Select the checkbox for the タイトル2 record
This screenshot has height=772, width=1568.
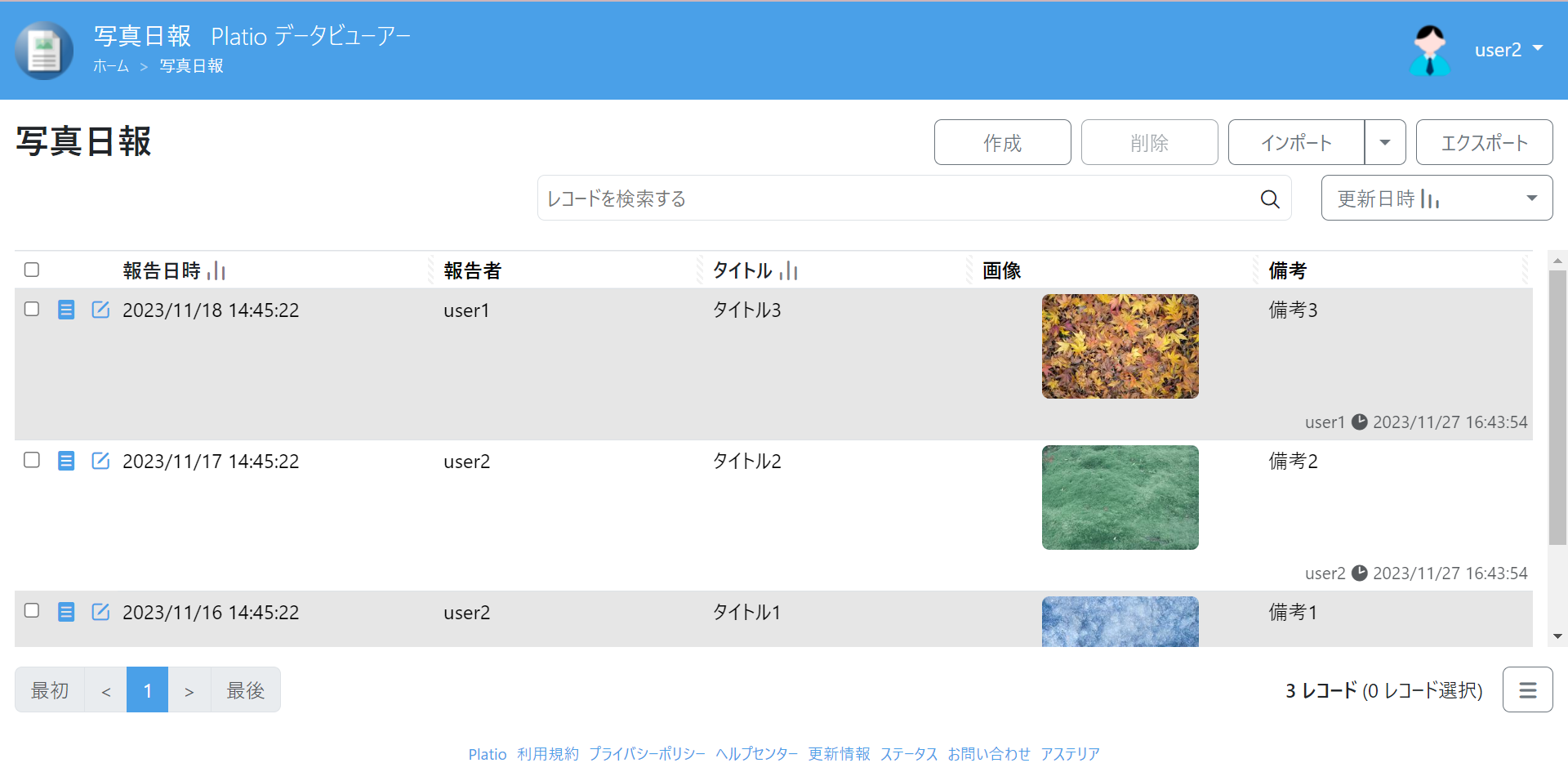32,460
